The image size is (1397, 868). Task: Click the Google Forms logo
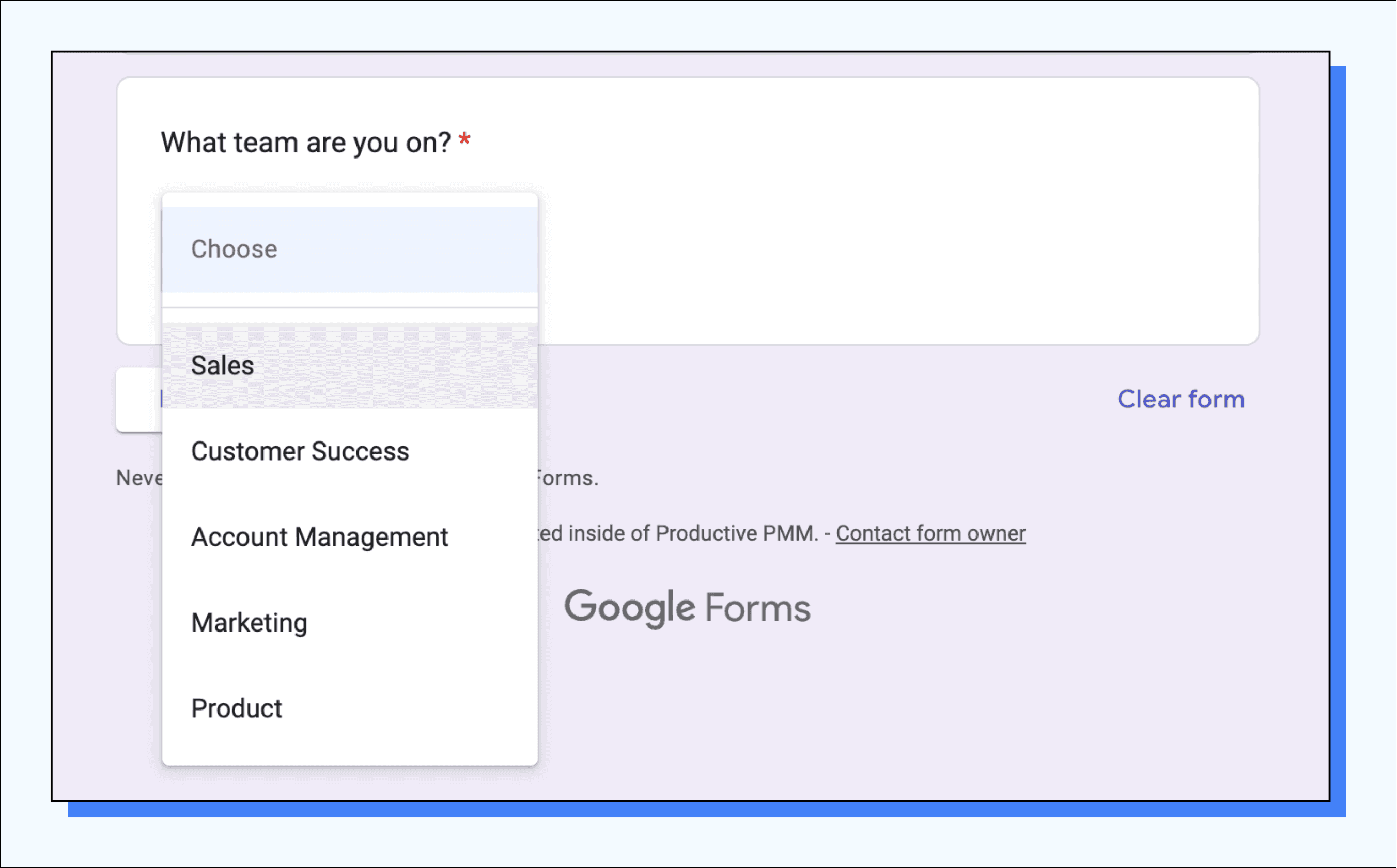[x=687, y=607]
